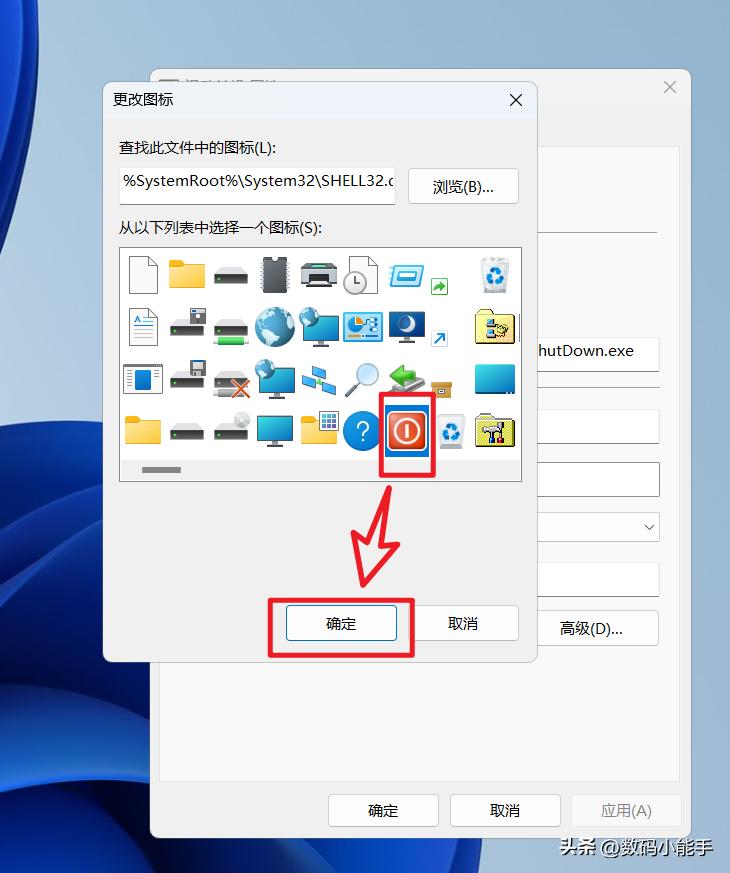Viewport: 730px width, 873px height.
Task: Confirm with 确定 in Change Icon dialog
Action: [x=341, y=624]
